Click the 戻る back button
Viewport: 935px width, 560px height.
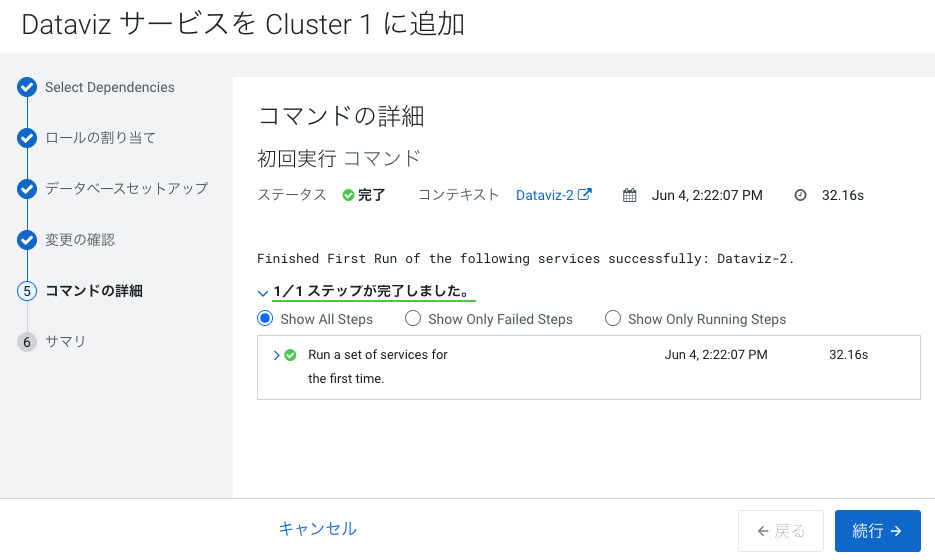pyautogui.click(x=781, y=531)
